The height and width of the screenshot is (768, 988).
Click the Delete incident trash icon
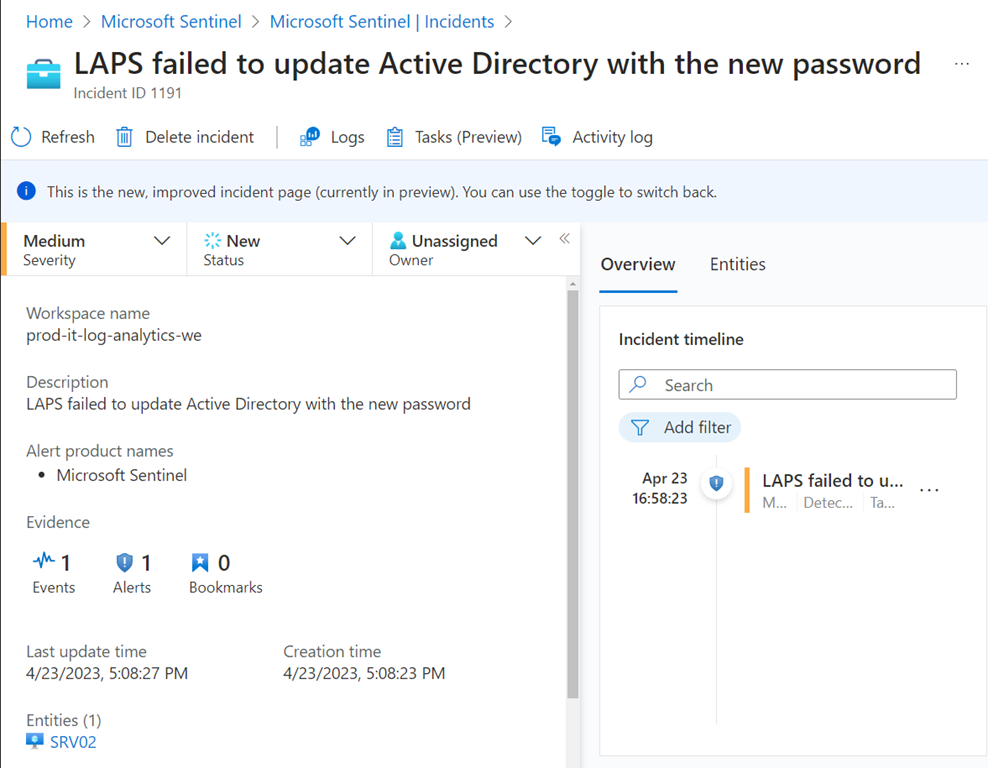(124, 137)
